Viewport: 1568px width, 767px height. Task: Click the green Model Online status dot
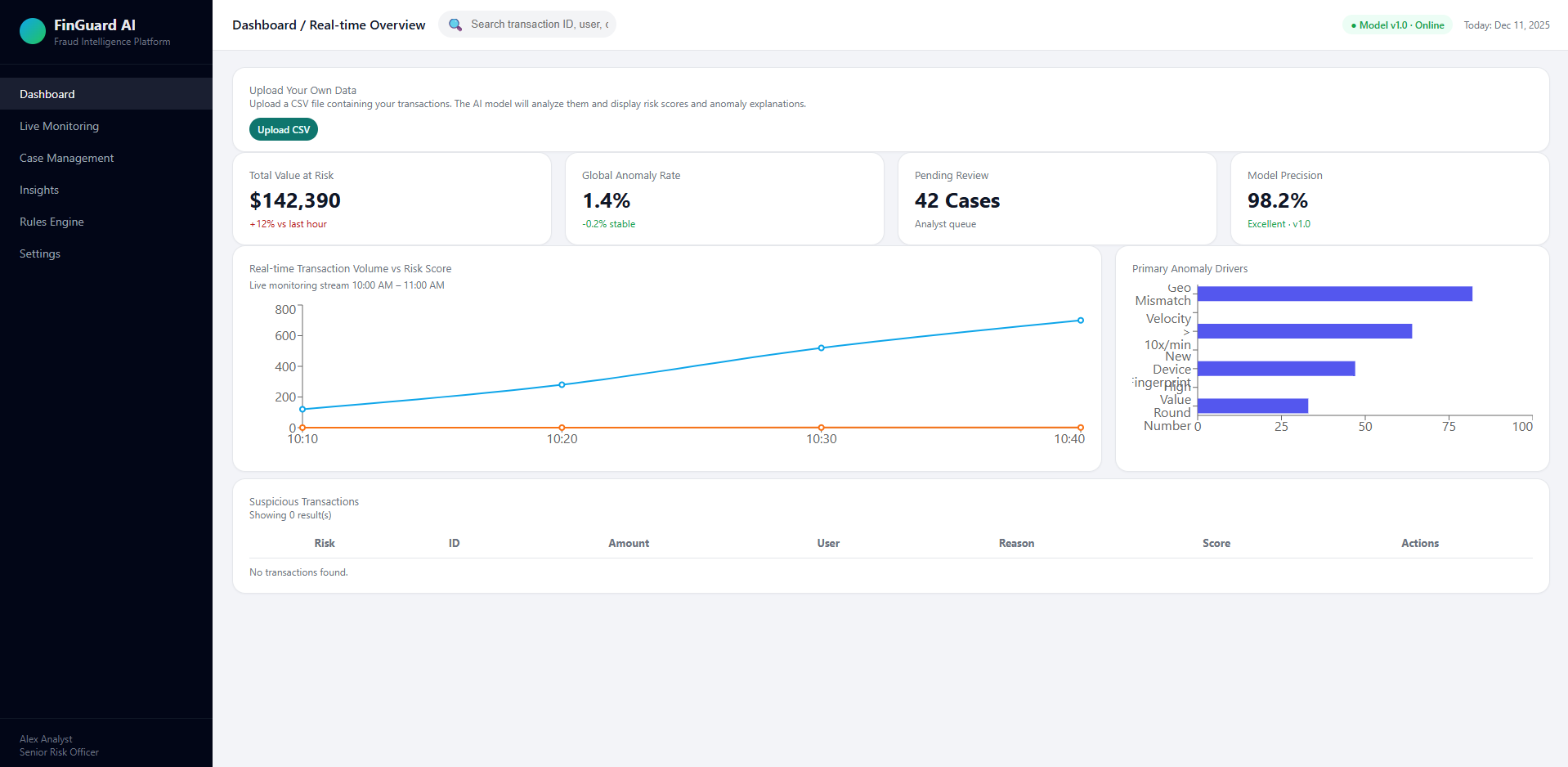1354,25
